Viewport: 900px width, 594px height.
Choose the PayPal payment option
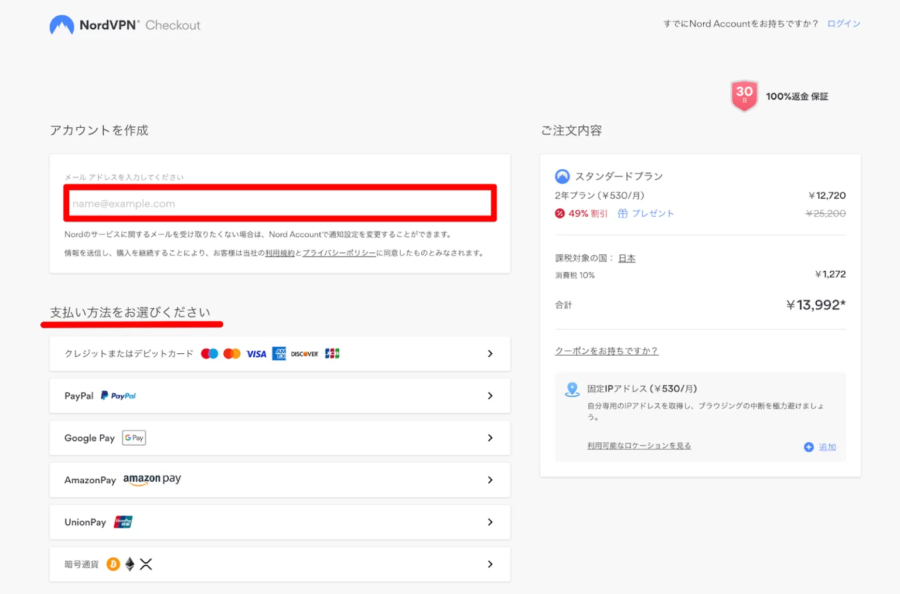coord(280,395)
